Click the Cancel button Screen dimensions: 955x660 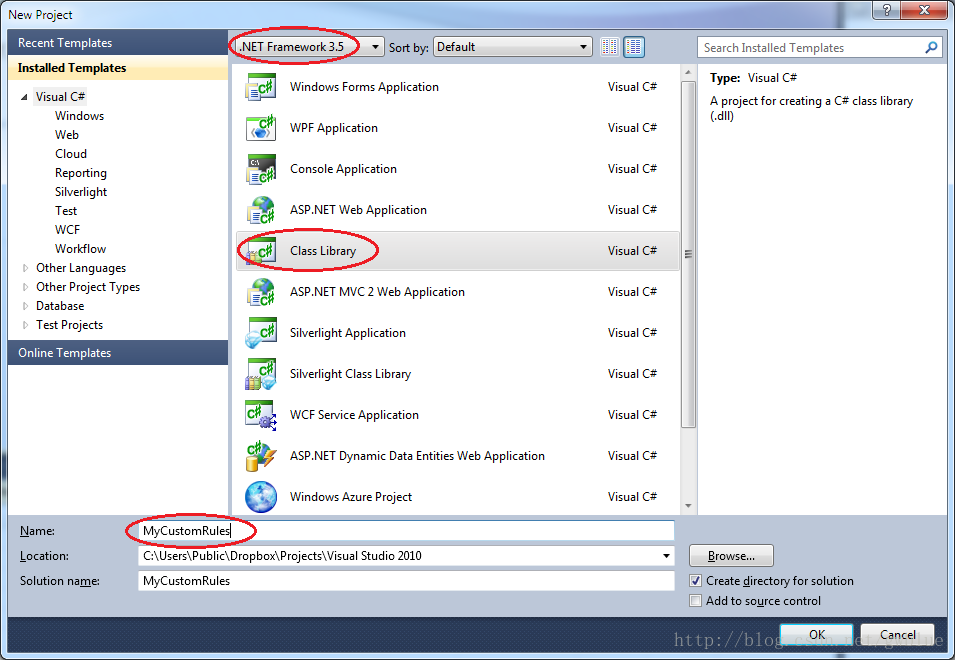click(897, 634)
